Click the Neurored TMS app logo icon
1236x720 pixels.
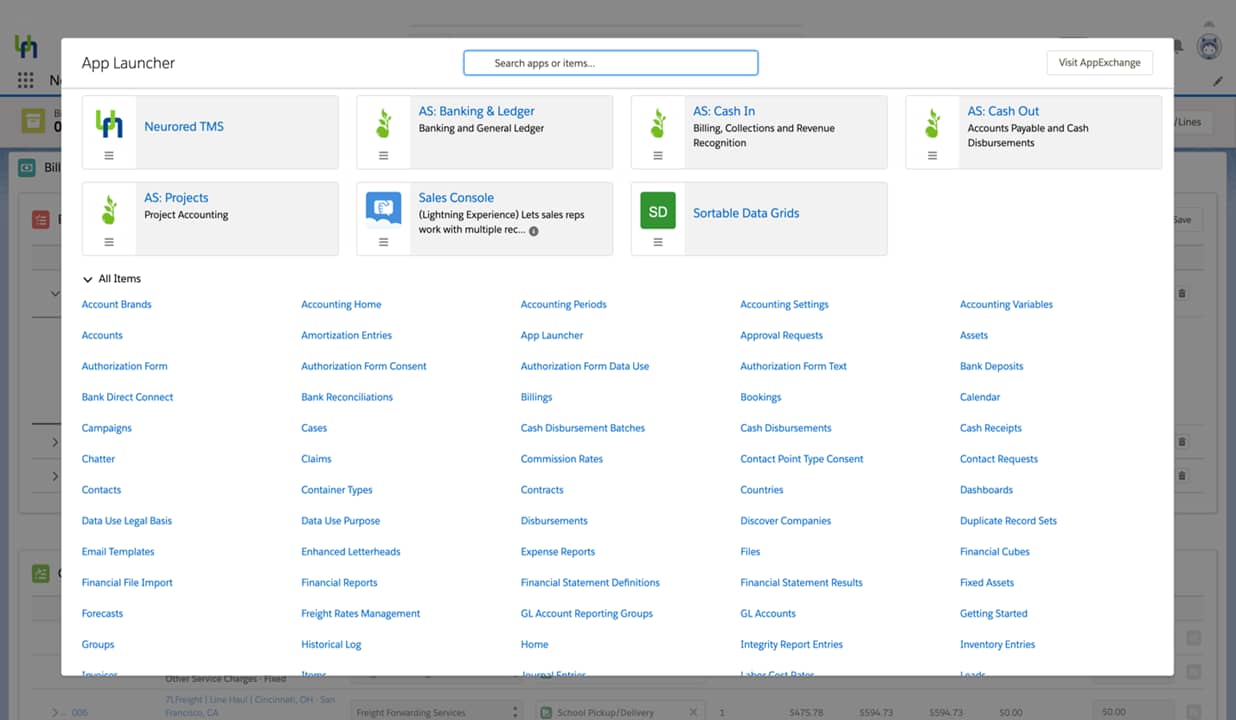[x=109, y=123]
